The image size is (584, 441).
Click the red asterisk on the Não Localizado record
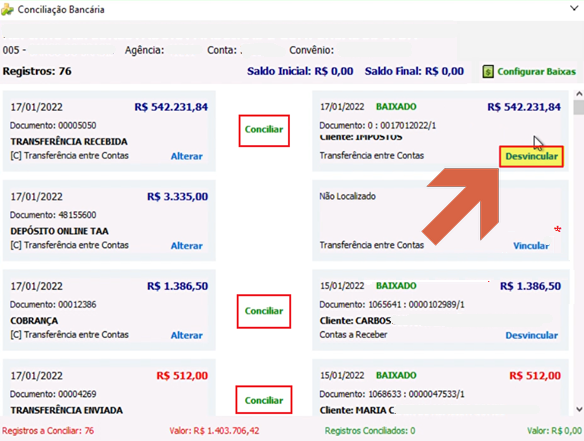[x=558, y=229]
